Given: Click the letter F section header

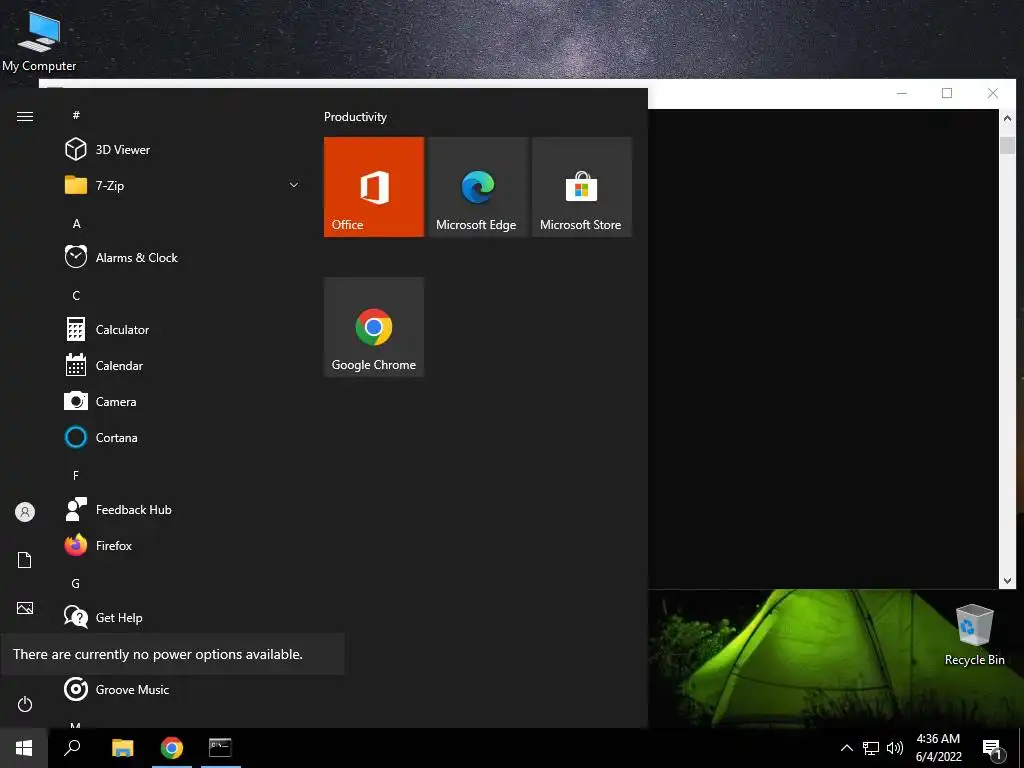Looking at the screenshot, I should (76, 475).
